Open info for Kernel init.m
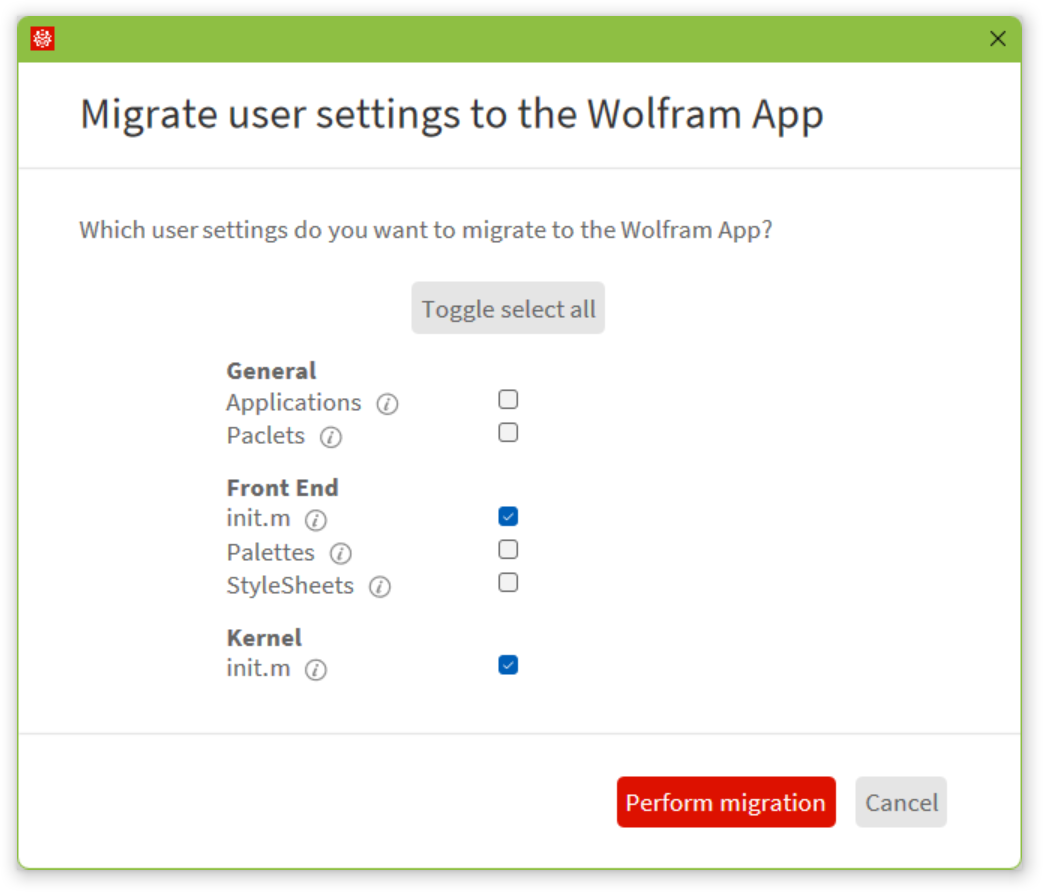 (315, 670)
